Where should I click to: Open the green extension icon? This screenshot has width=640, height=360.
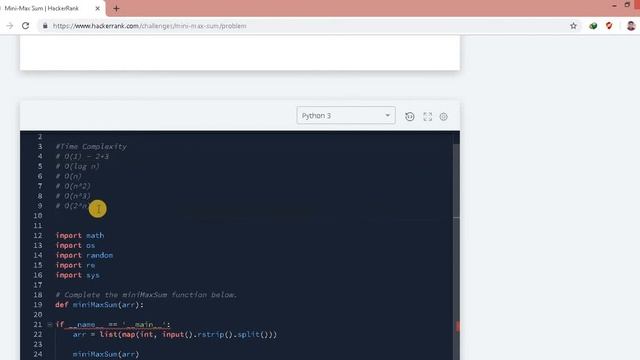pyautogui.click(x=593, y=26)
